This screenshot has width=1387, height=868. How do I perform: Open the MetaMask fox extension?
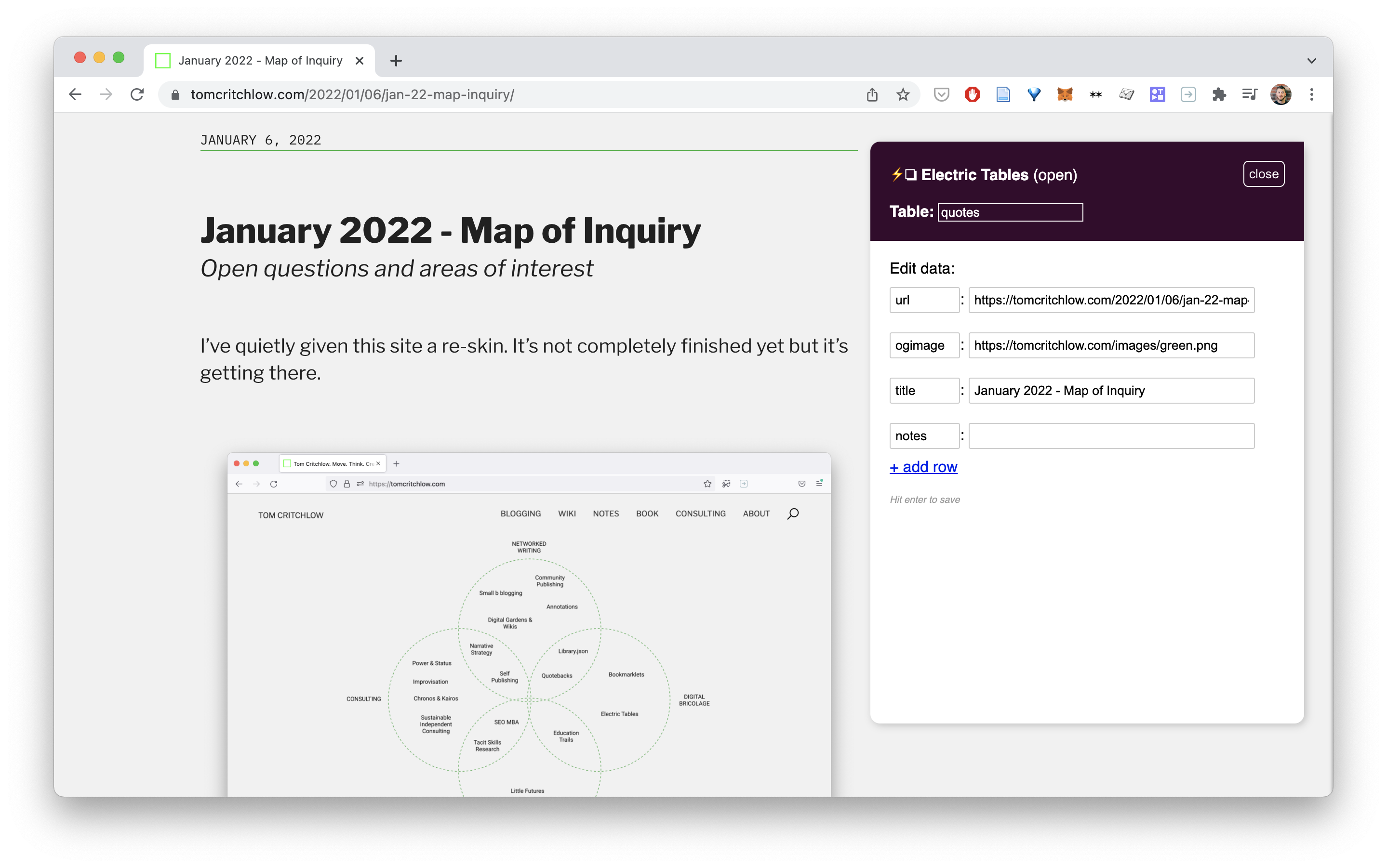click(1065, 95)
